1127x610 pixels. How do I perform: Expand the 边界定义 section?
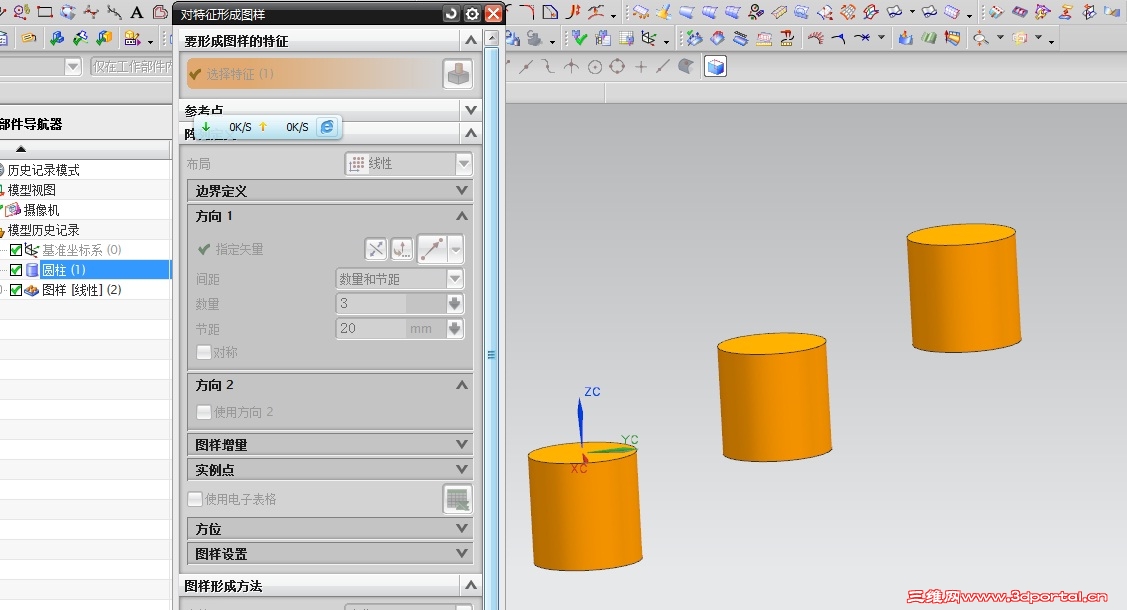click(330, 190)
